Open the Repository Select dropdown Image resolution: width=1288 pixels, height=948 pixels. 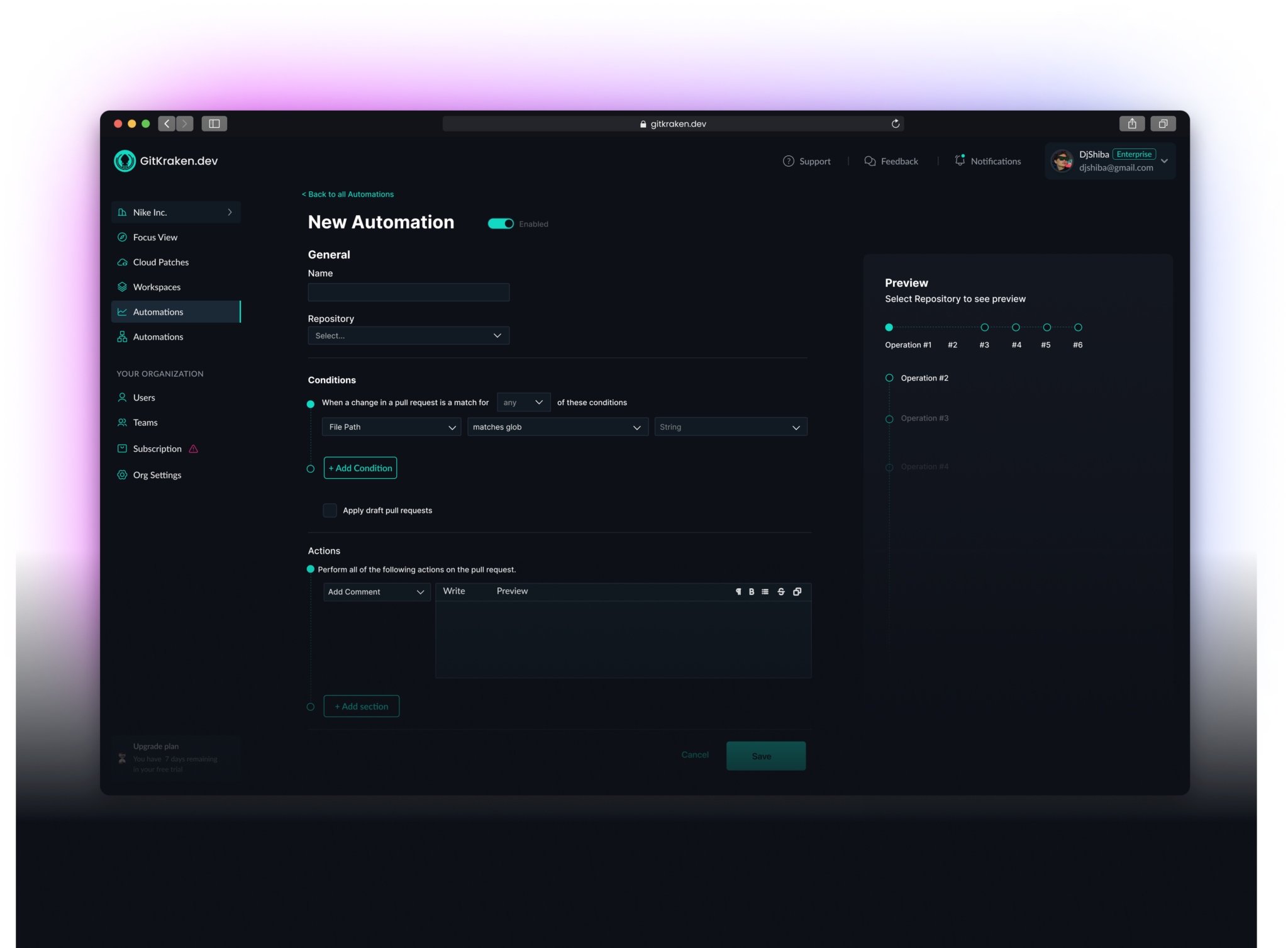tap(408, 335)
